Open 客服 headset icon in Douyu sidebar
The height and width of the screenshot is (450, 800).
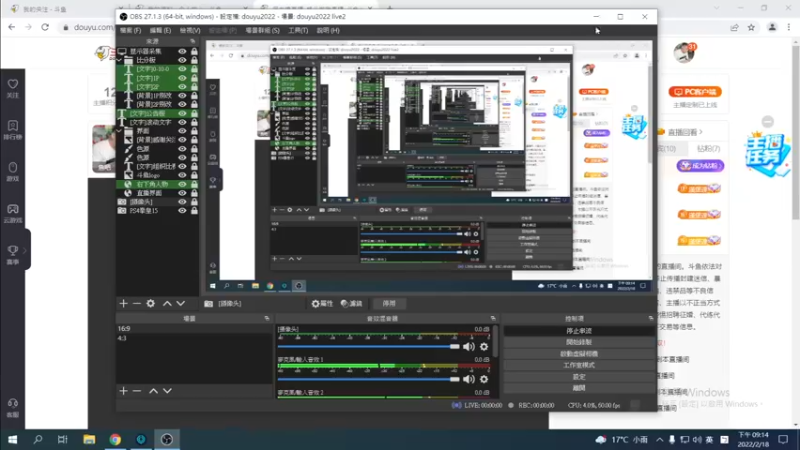point(13,404)
